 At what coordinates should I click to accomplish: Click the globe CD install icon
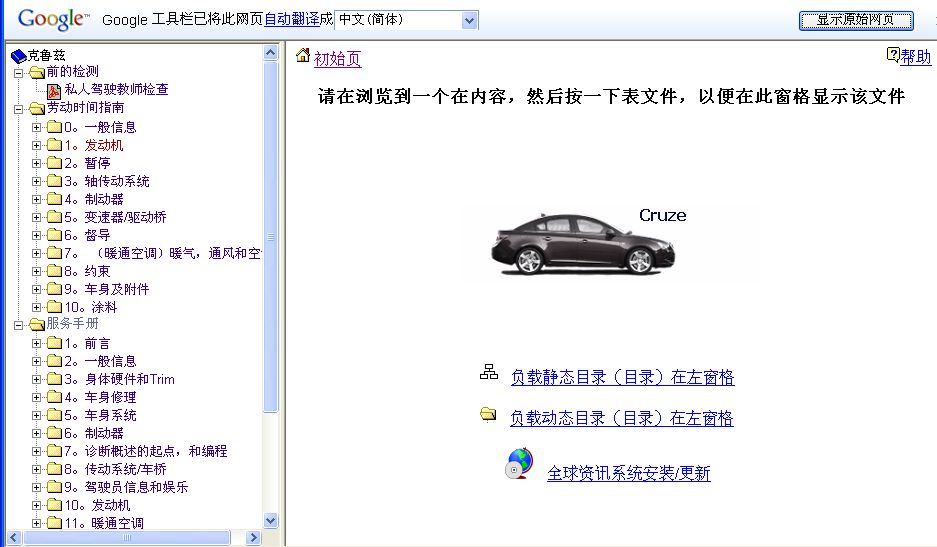click(x=520, y=465)
